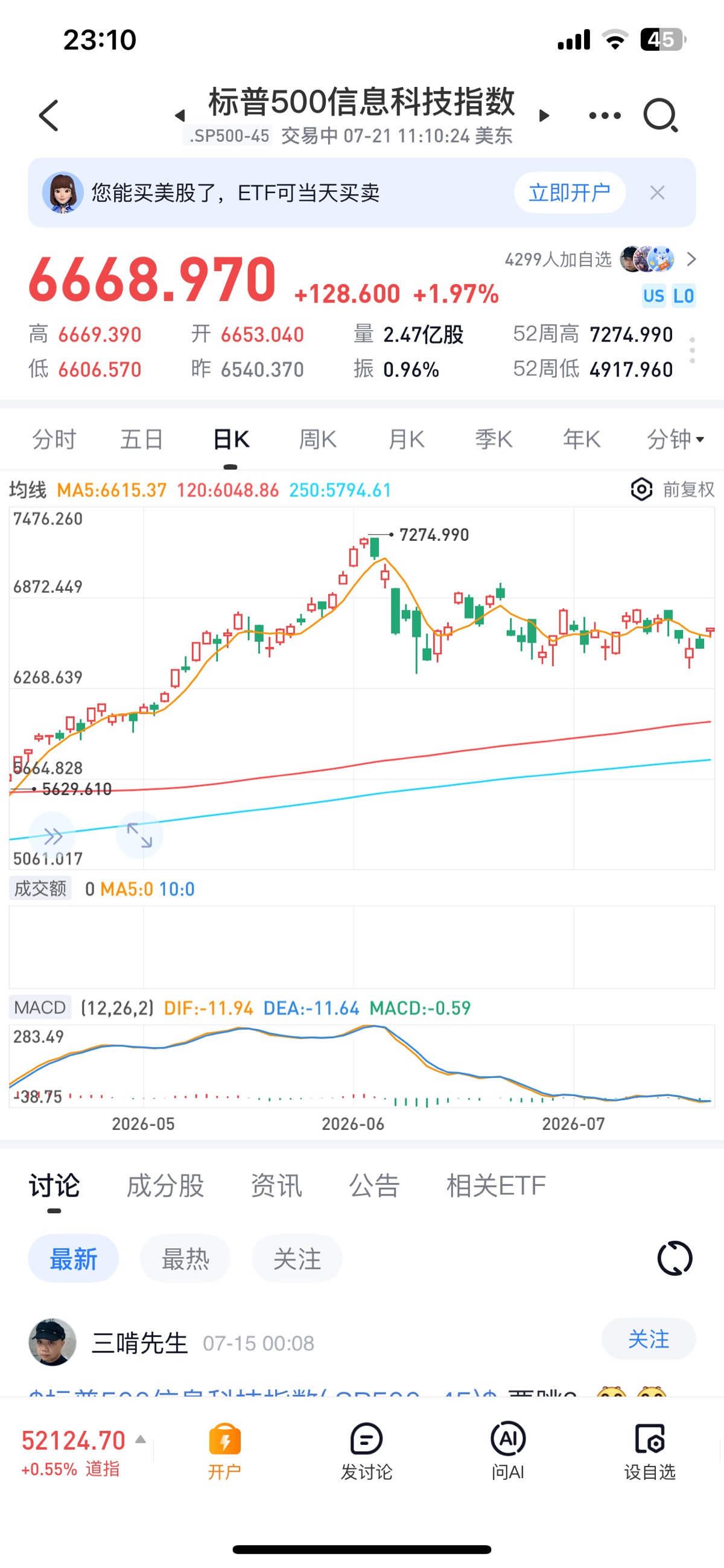Tap the 250:5794.61 moving average value
Image resolution: width=724 pixels, height=1568 pixels.
click(340, 490)
